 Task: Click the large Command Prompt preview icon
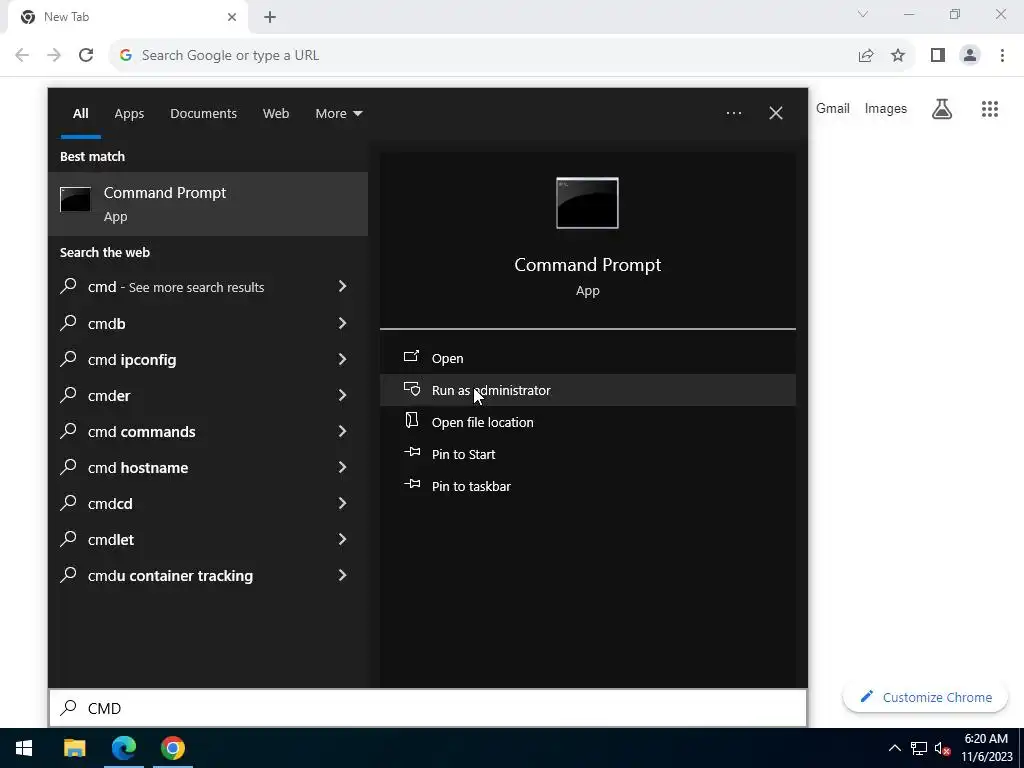coord(587,203)
